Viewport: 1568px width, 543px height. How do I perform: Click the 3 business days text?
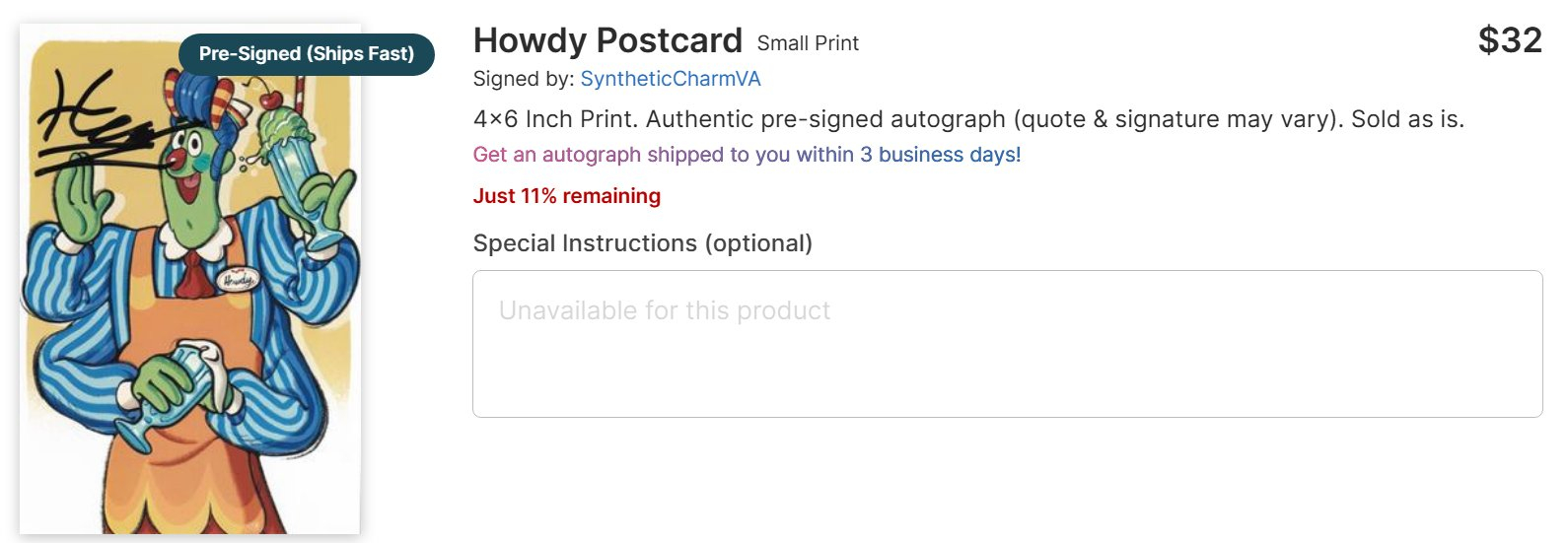(940, 155)
